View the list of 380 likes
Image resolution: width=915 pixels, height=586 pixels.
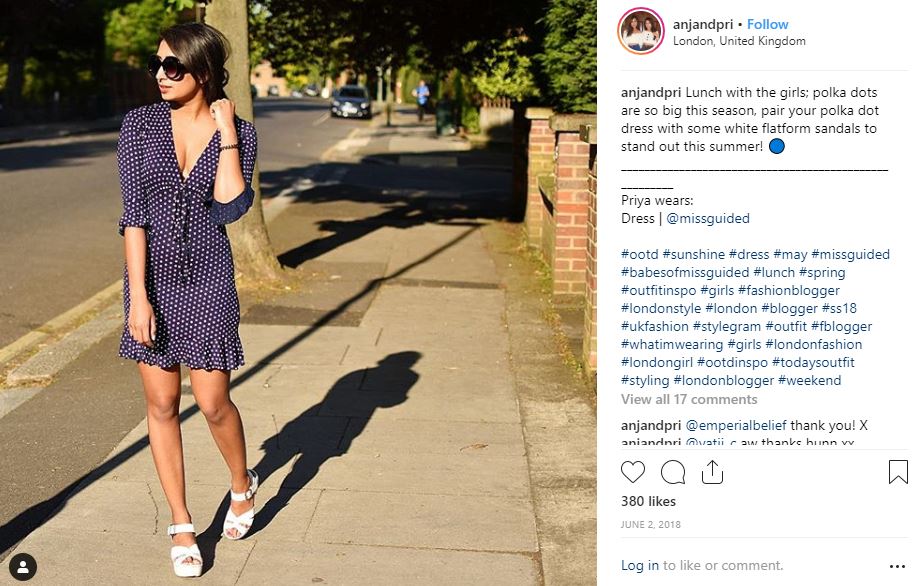point(648,501)
